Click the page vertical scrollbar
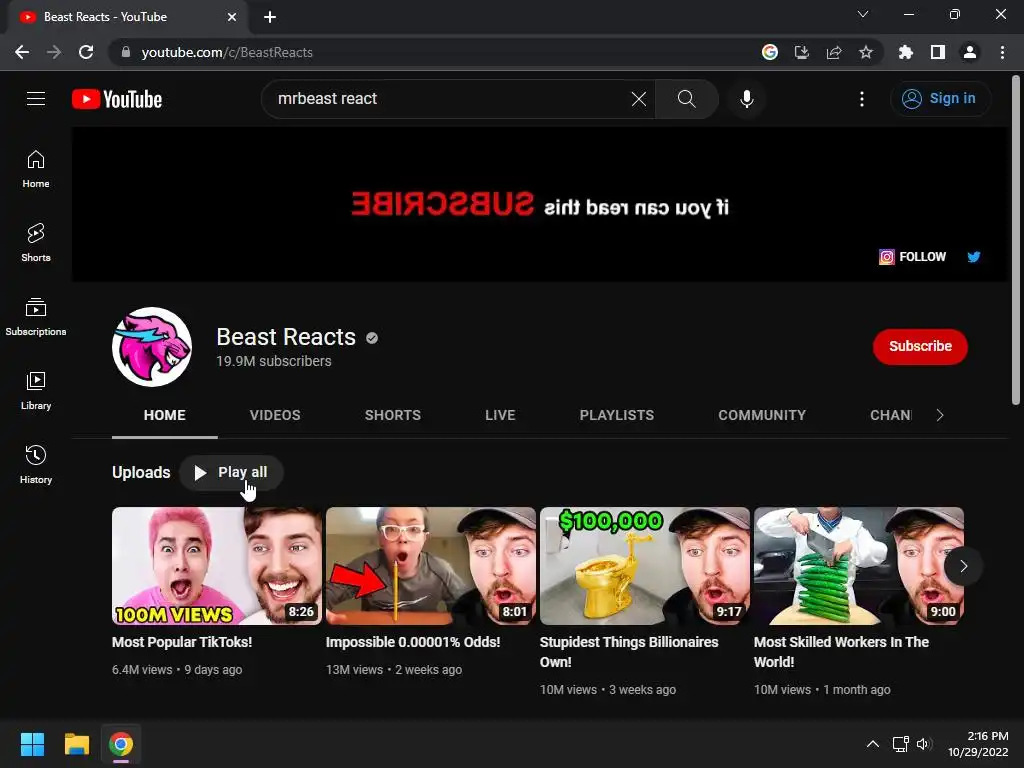The width and height of the screenshot is (1024, 768). point(1016,240)
